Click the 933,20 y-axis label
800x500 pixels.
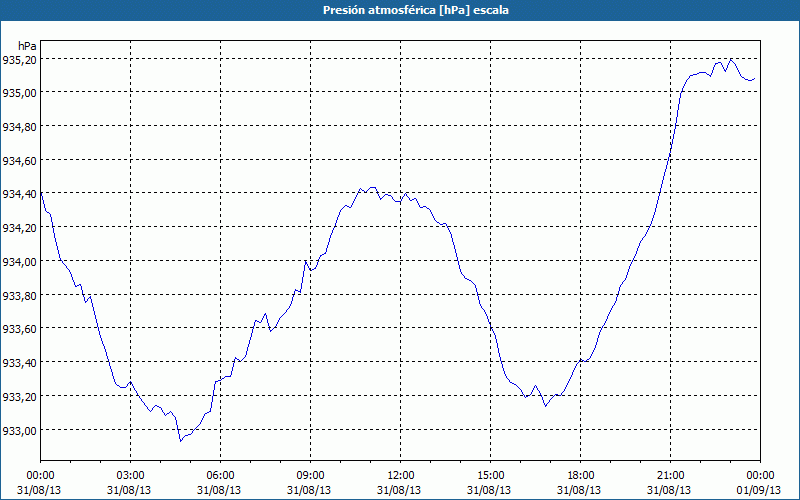point(19,397)
